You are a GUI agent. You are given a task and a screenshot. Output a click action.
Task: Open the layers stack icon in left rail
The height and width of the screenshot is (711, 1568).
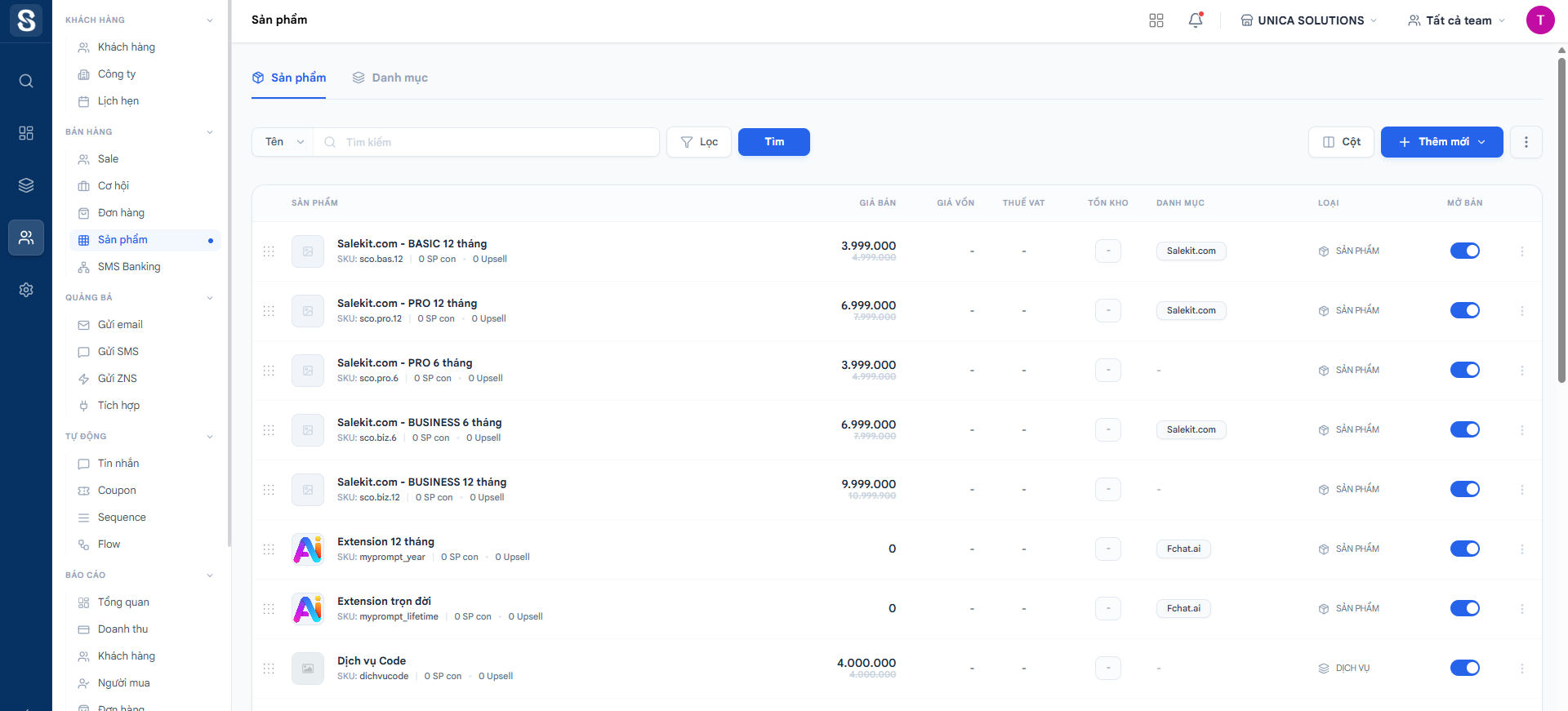26,185
